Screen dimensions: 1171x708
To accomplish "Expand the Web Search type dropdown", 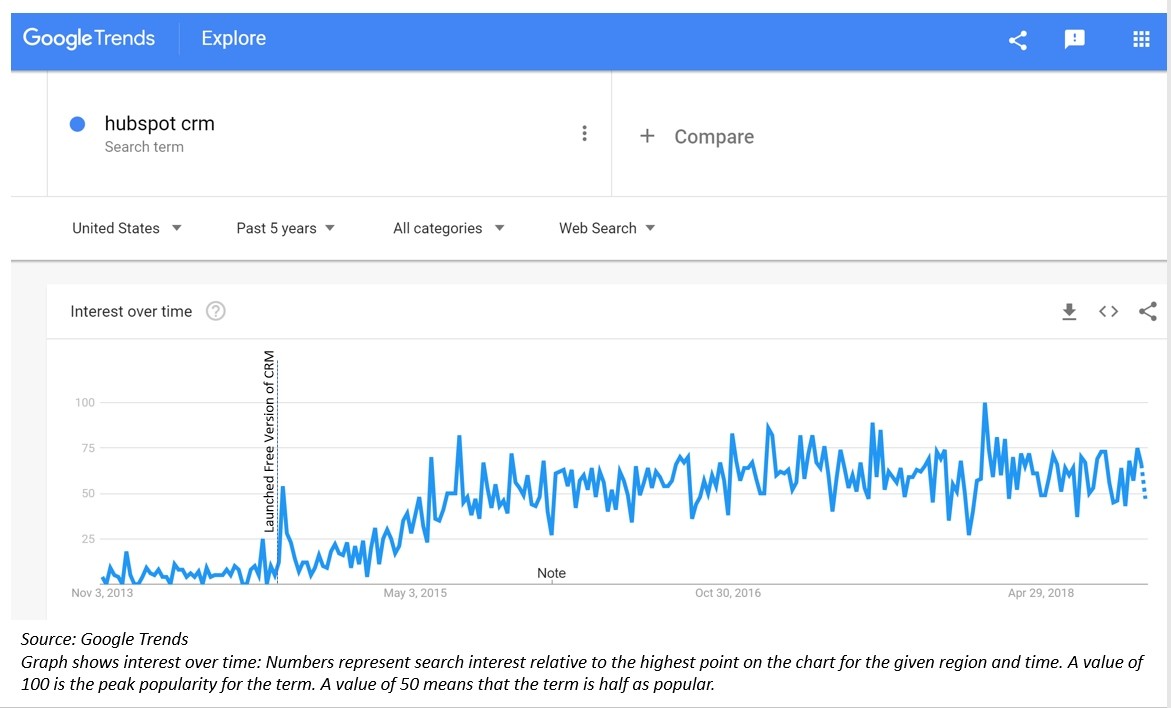I will point(606,228).
